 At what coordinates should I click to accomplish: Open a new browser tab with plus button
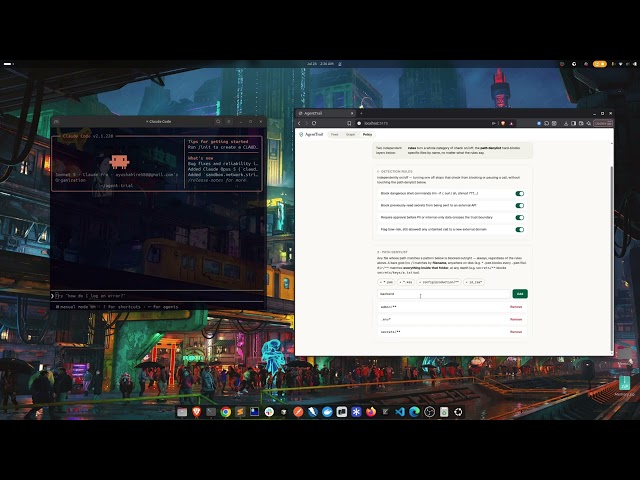tap(361, 113)
